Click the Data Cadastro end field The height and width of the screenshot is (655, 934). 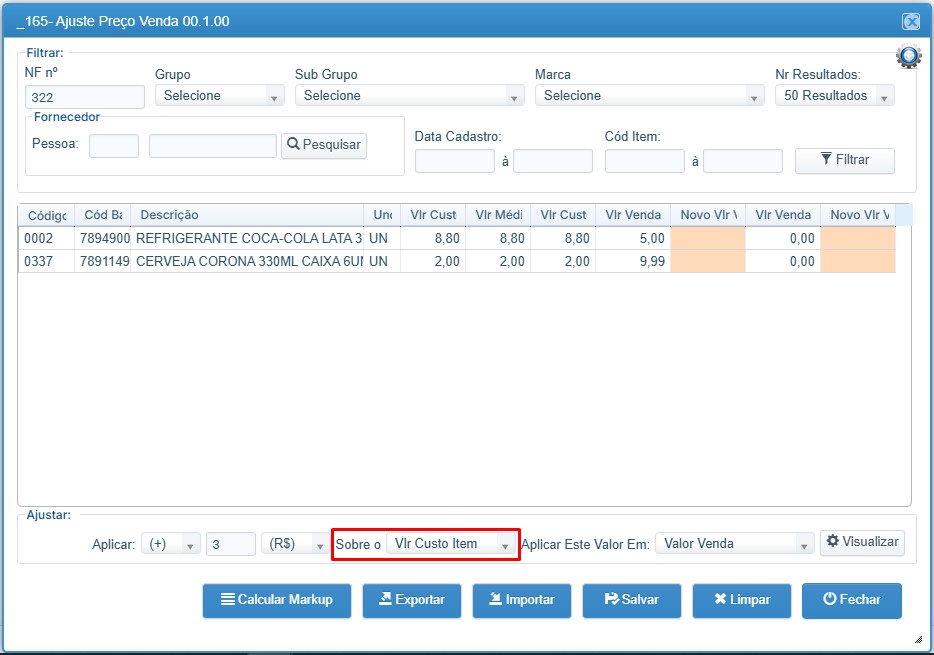553,161
